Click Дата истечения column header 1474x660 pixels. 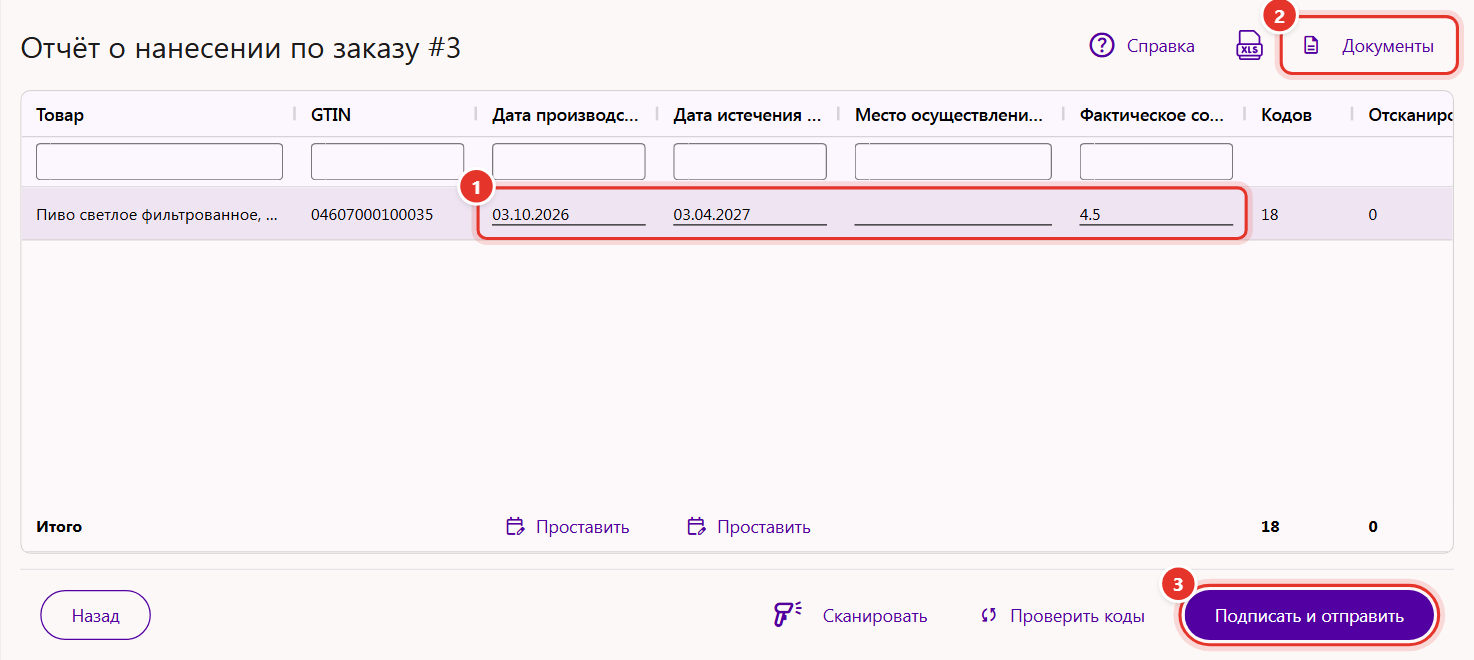point(747,115)
